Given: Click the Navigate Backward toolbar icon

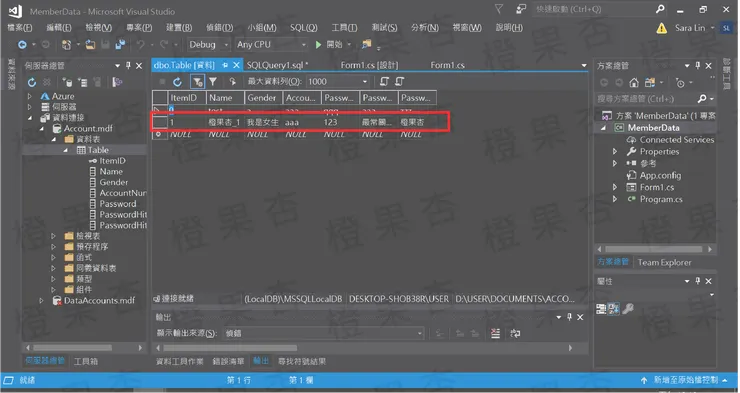Looking at the screenshot, I should pyautogui.click(x=22, y=44).
